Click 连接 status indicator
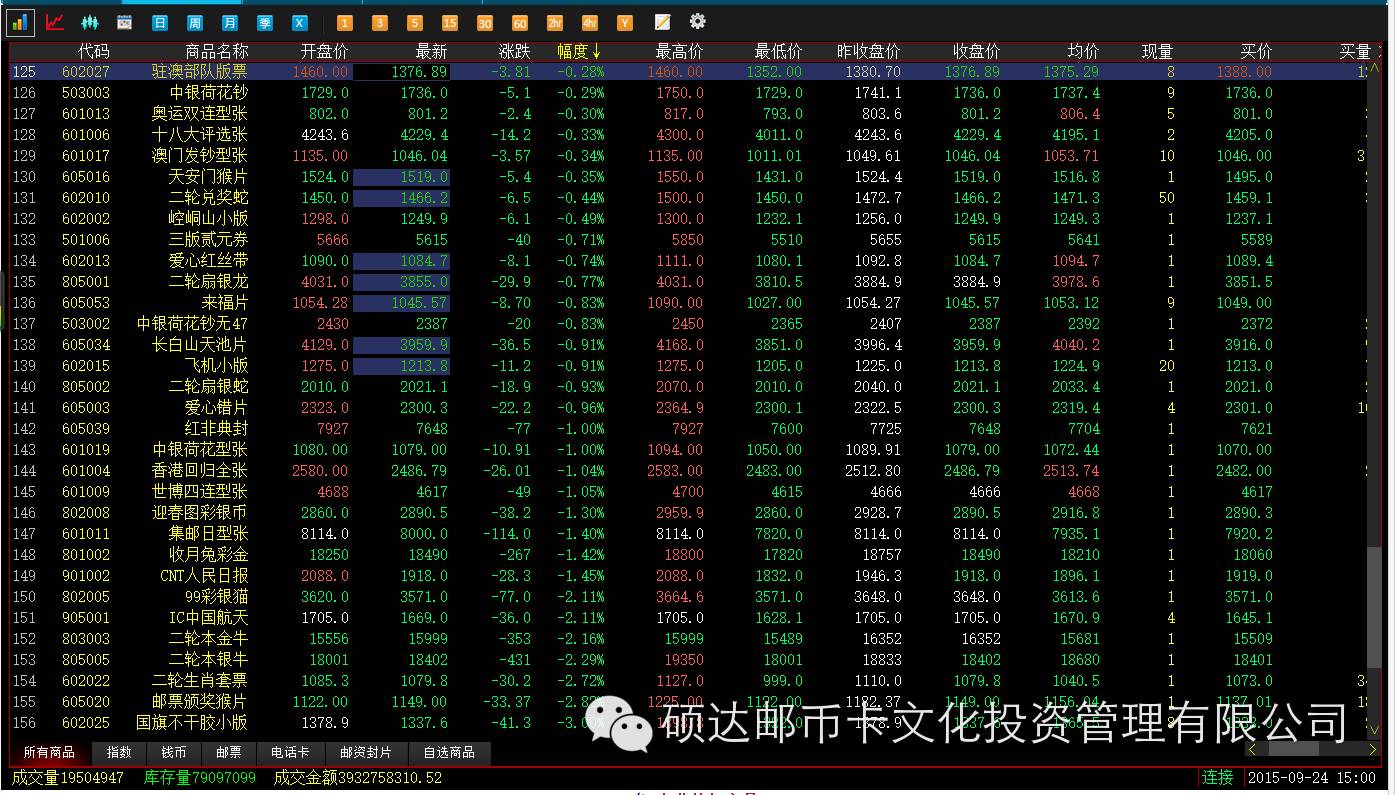The image size is (1395, 795). (1218, 777)
